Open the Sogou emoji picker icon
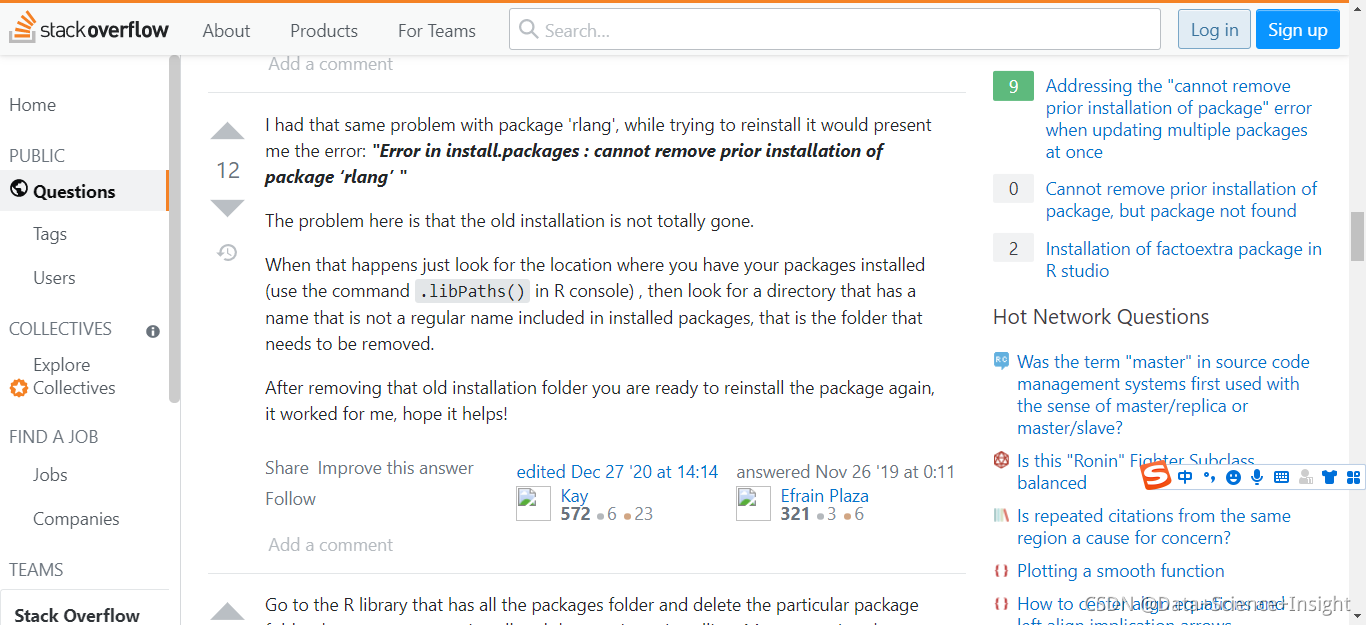This screenshot has height=625, width=1366. [x=1233, y=477]
